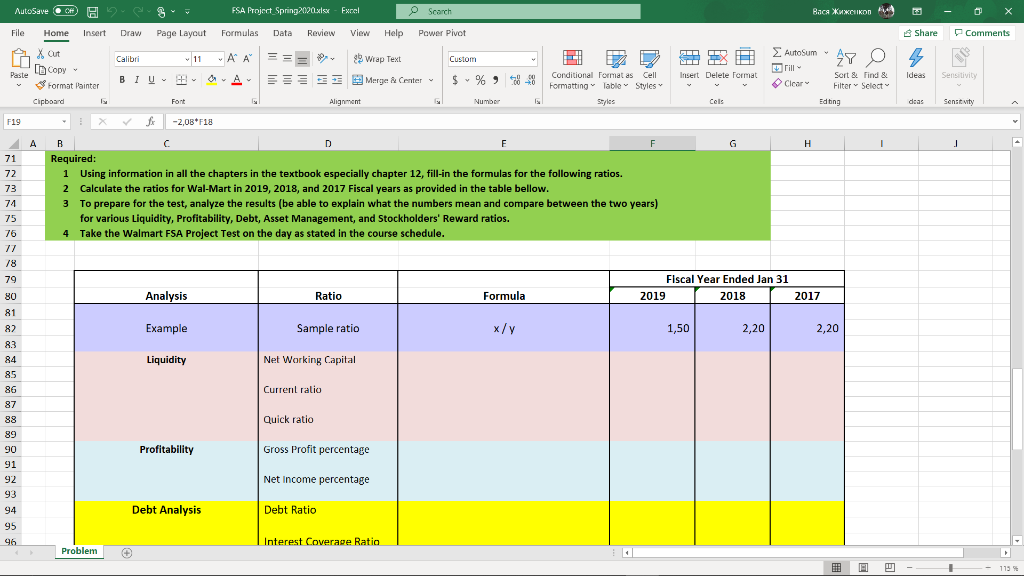1024x576 pixels.
Task: Toggle Bold formatting
Action: click(x=122, y=80)
